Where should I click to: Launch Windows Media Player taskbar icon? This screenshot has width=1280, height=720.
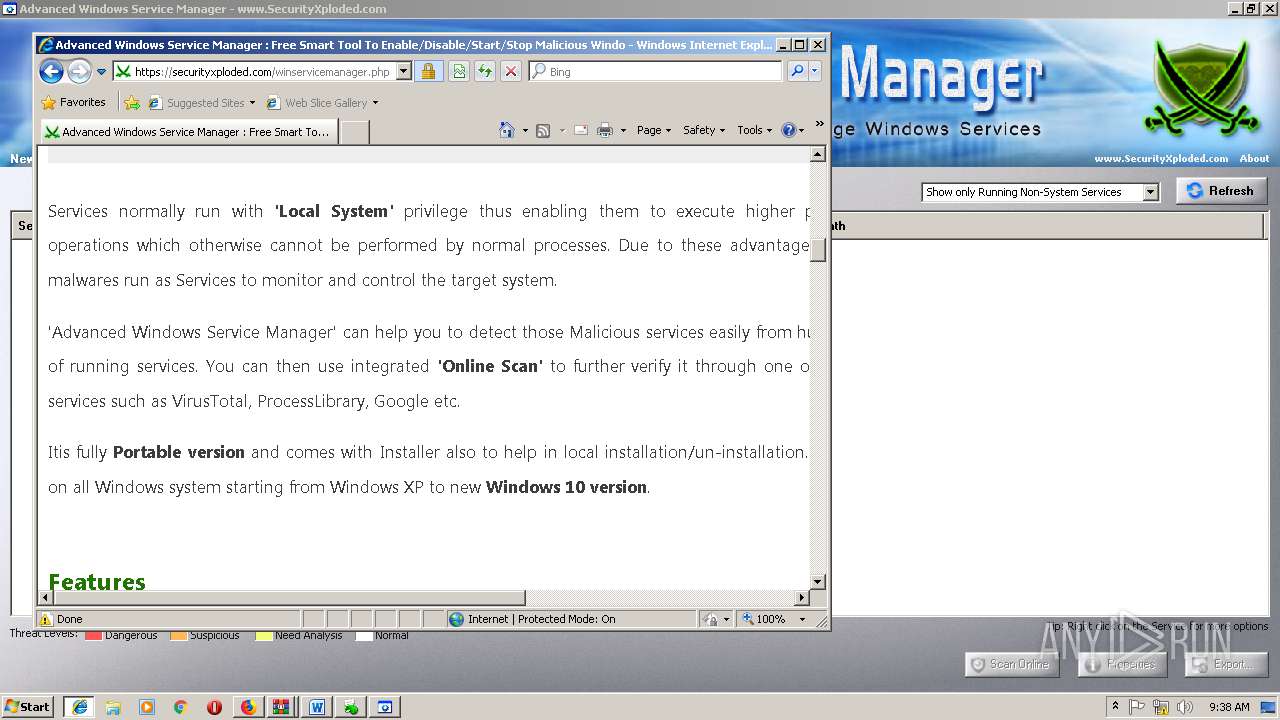pyautogui.click(x=147, y=706)
